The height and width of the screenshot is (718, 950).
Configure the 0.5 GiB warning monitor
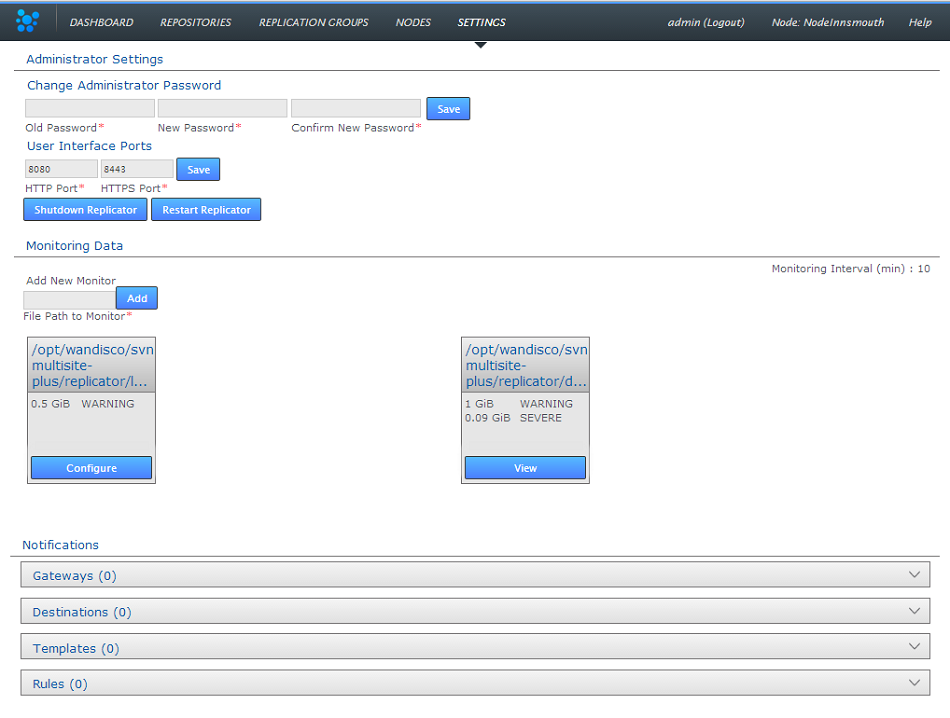[x=91, y=468]
